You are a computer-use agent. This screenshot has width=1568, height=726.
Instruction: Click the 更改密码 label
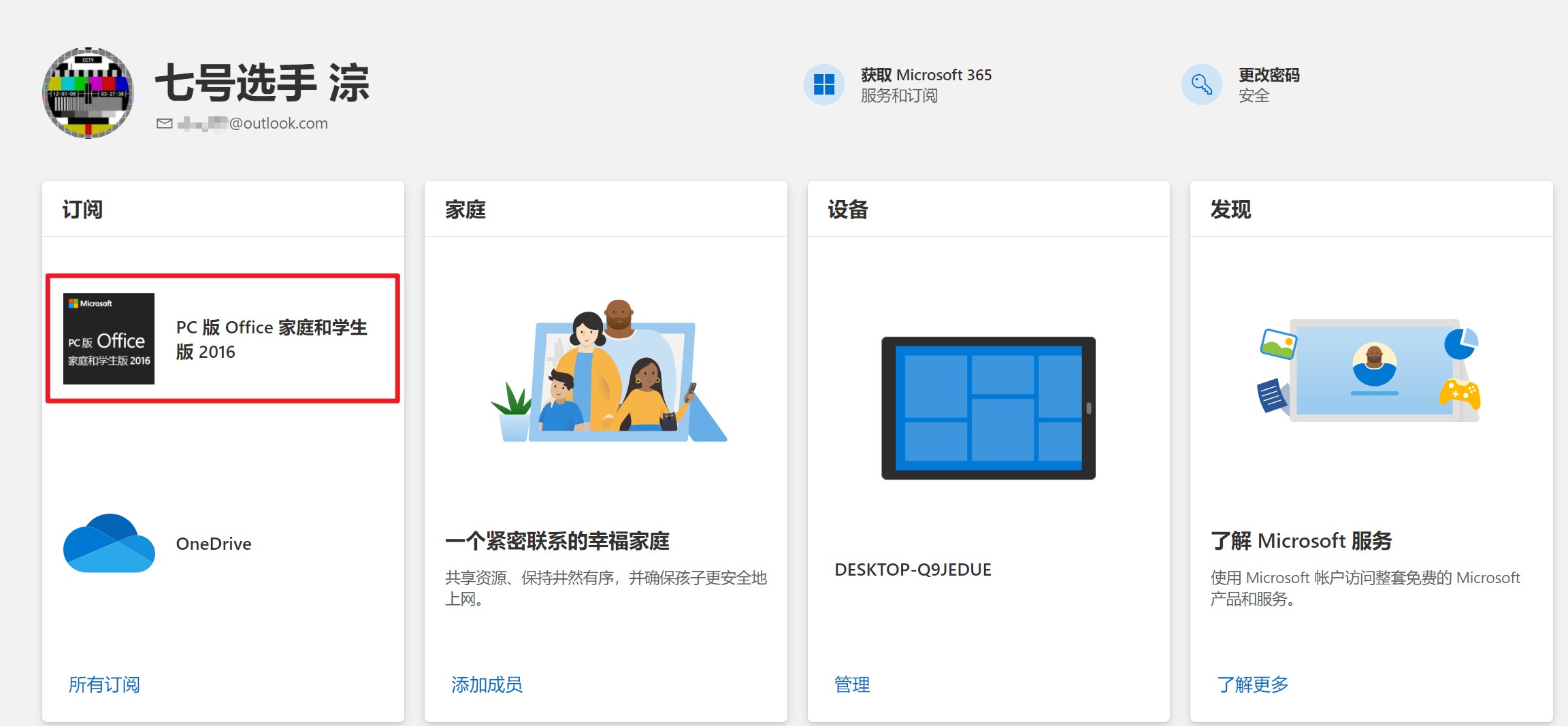click(x=1269, y=75)
